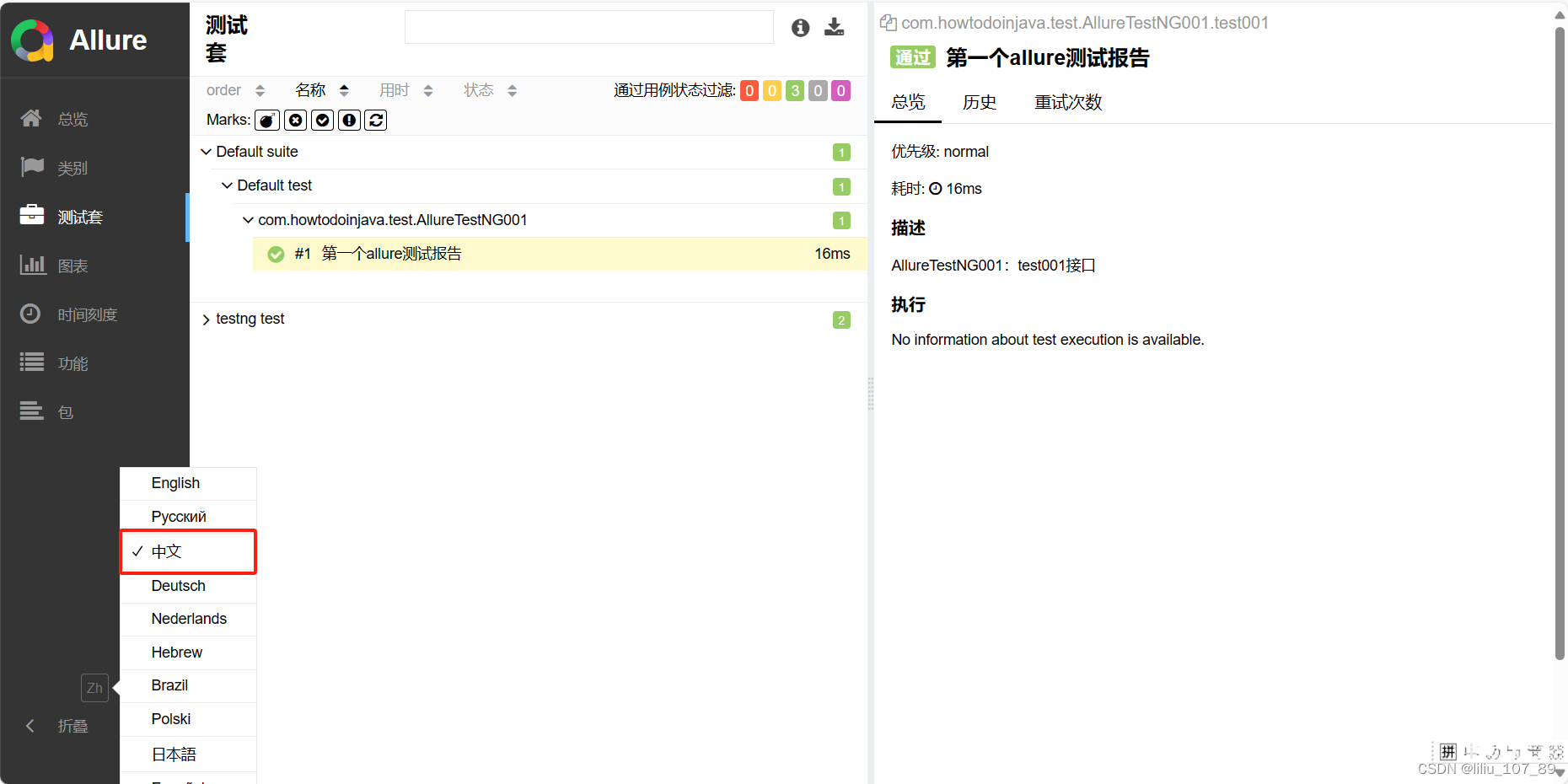Image resolution: width=1568 pixels, height=784 pixels.
Task: Toggle the new-passed checkmark mark filter
Action: (x=322, y=121)
